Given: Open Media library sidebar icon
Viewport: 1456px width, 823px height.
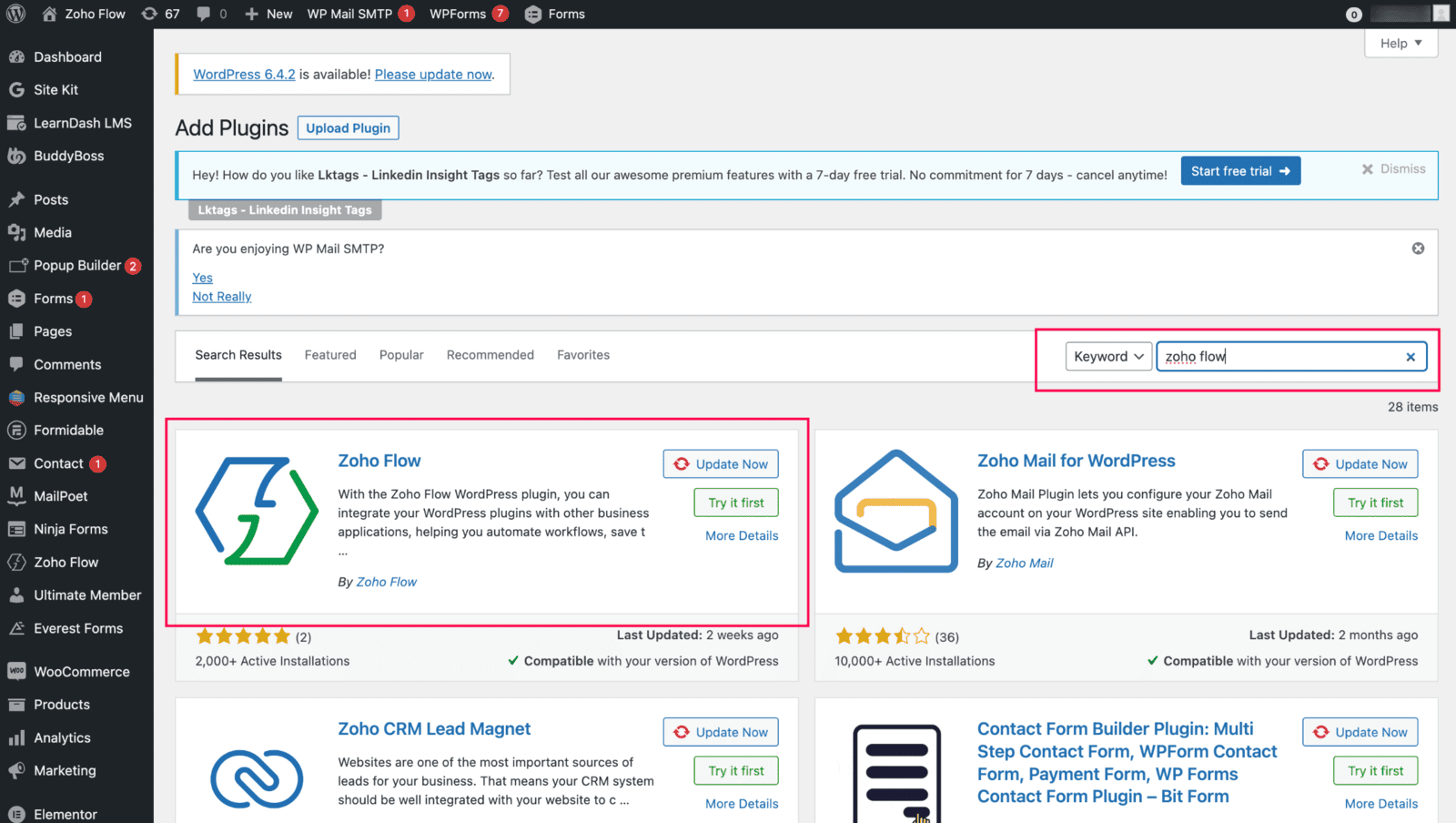Looking at the screenshot, I should pos(16,232).
